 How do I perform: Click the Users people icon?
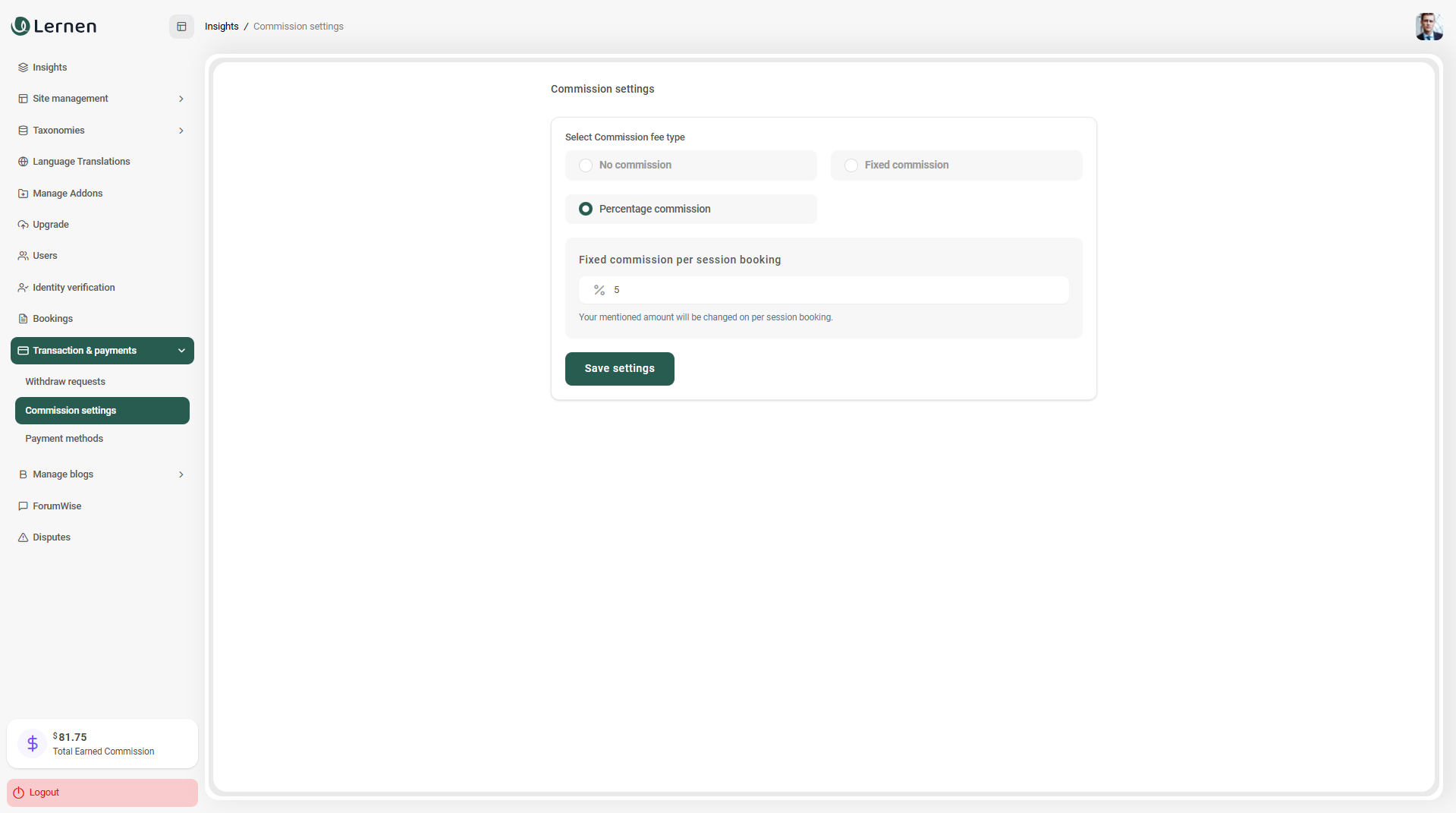(x=23, y=256)
